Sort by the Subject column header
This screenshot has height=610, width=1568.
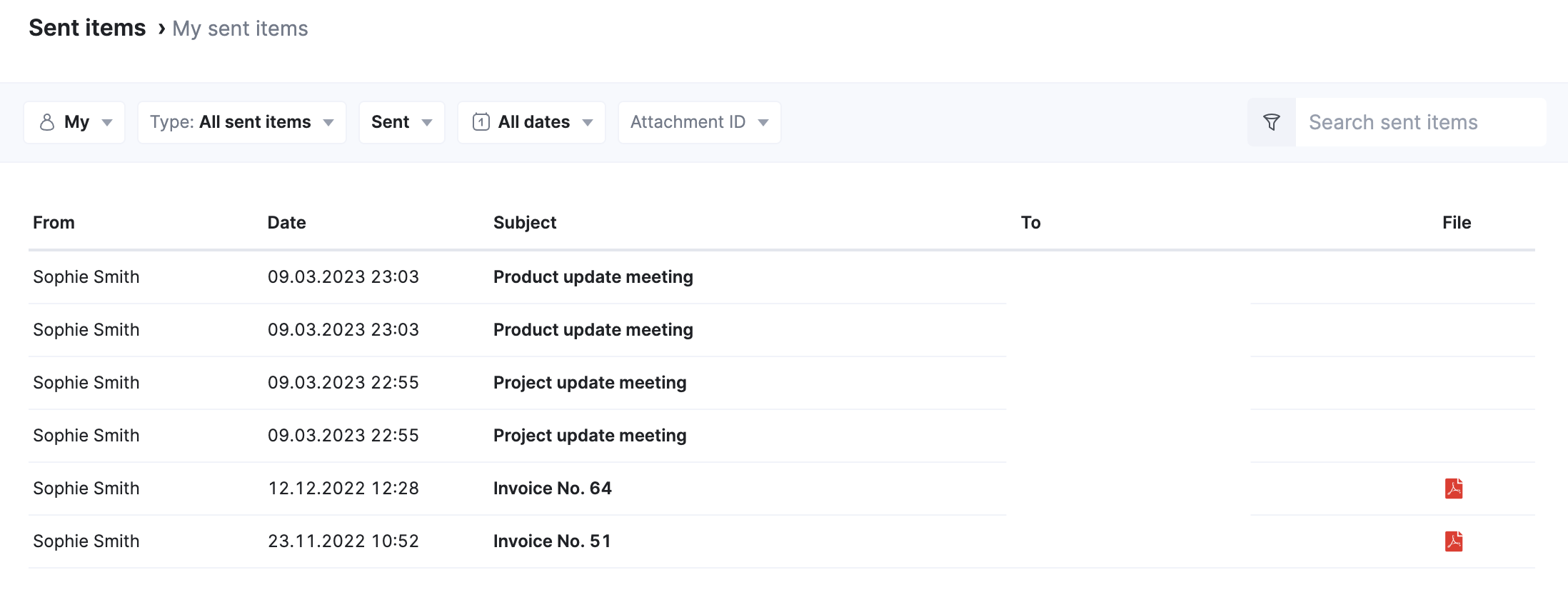click(x=525, y=223)
